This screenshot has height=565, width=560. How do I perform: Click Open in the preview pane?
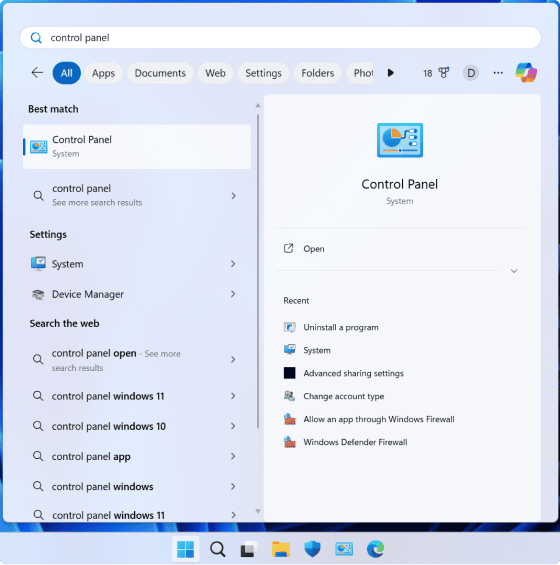pos(314,249)
